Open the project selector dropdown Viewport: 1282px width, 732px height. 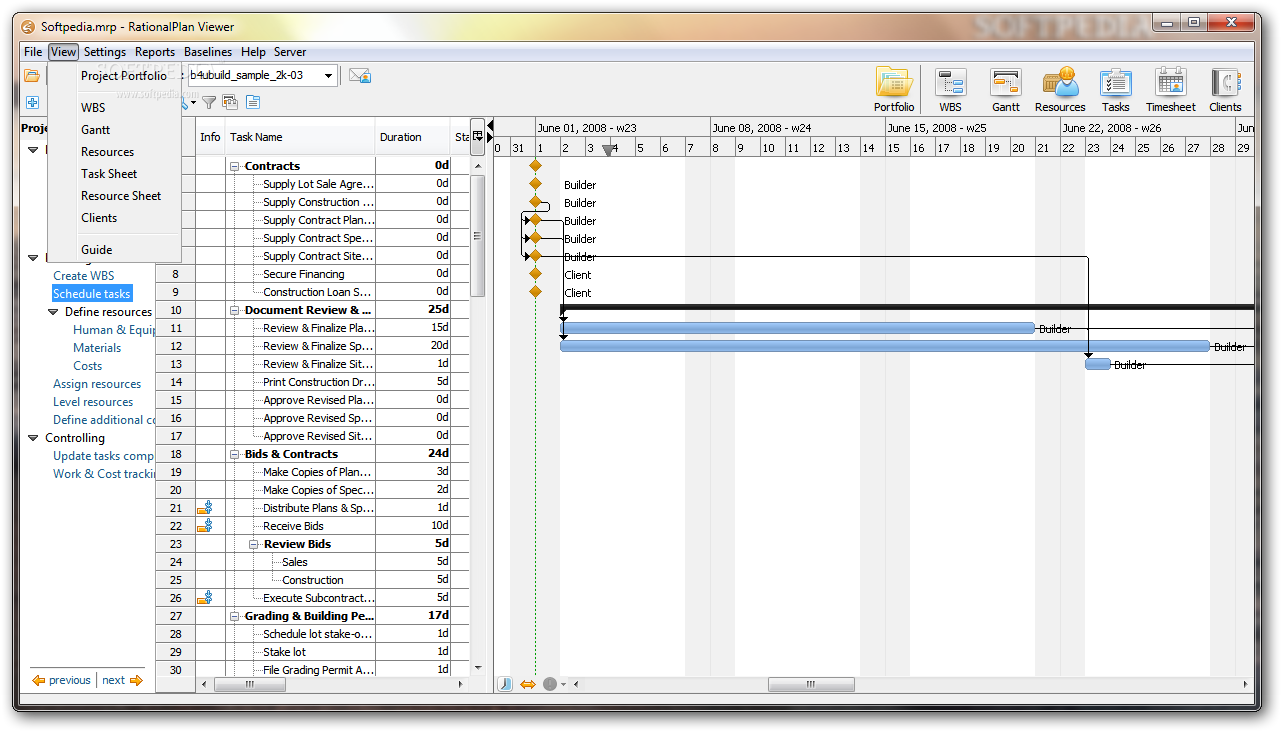coord(328,75)
